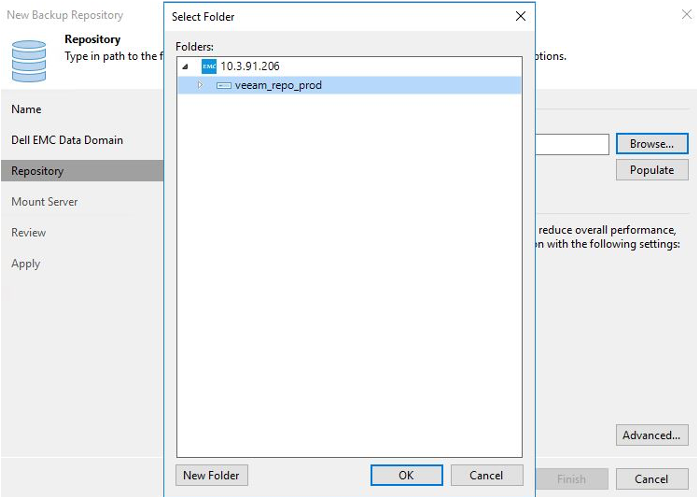Go to the Dell EMC Data Domain step
The image size is (697, 497).
(x=67, y=140)
